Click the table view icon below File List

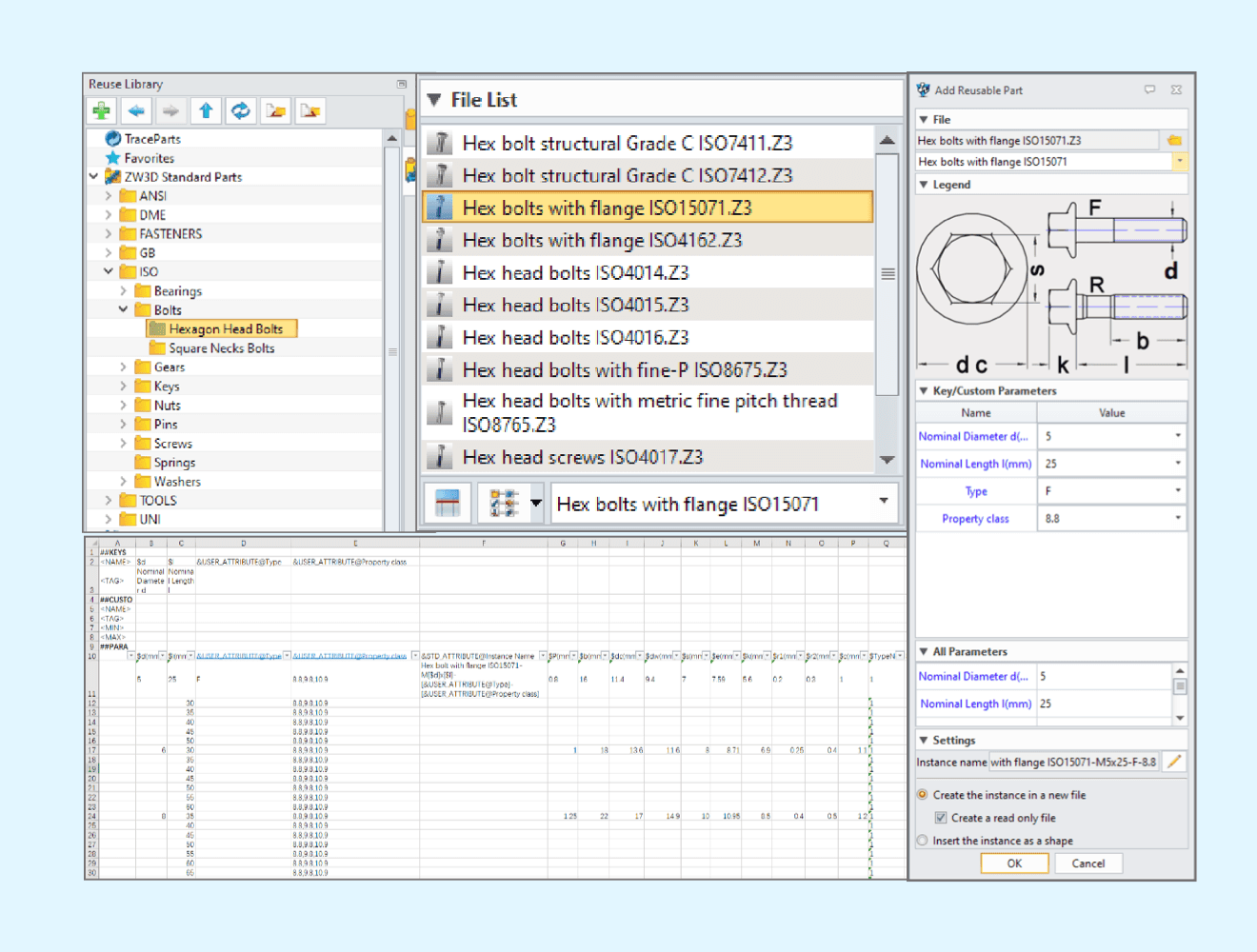pos(447,504)
